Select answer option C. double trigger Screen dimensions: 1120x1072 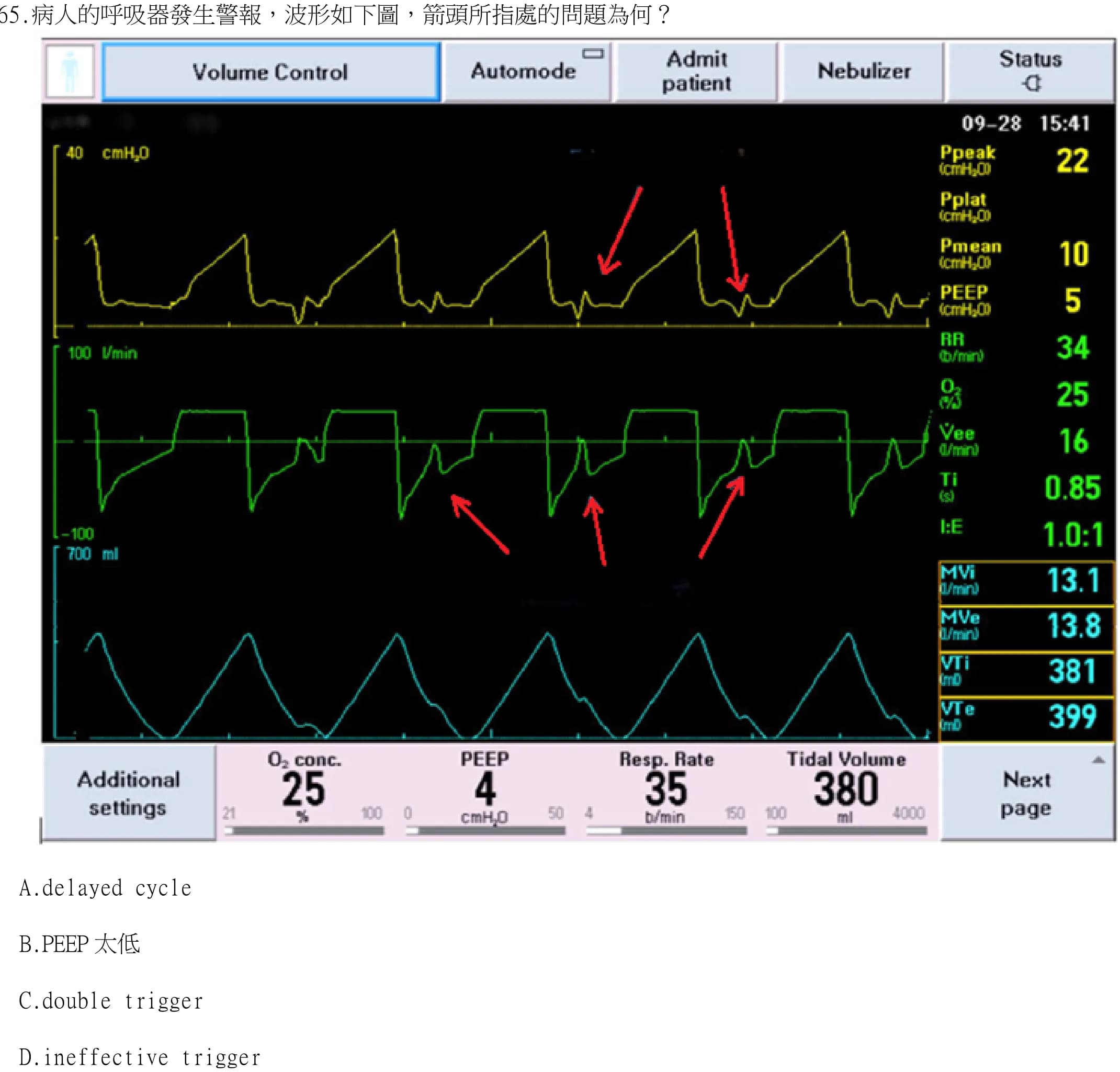point(111,1001)
